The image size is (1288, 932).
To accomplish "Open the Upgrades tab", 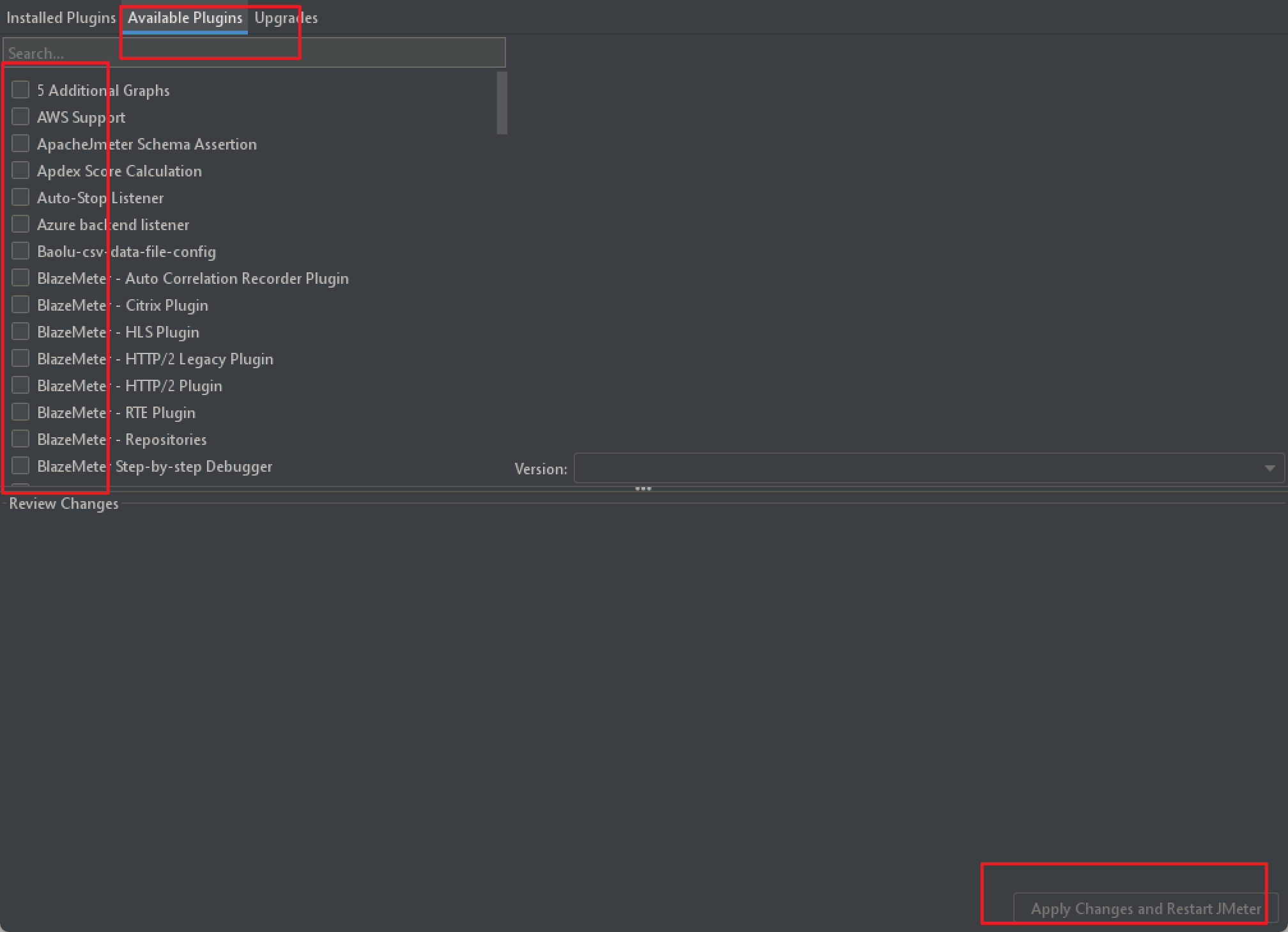I will tap(286, 18).
